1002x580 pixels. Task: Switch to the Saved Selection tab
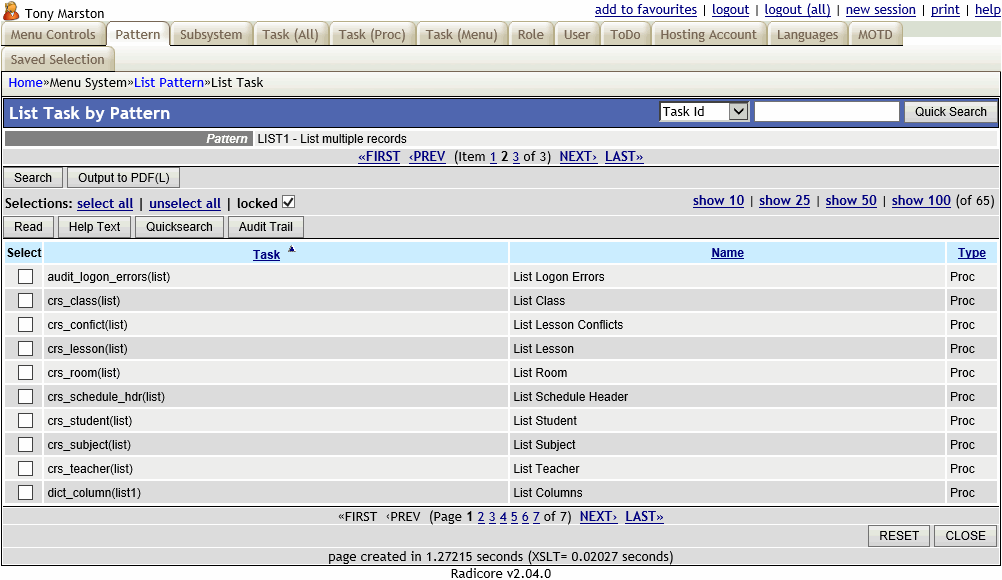click(x=58, y=59)
